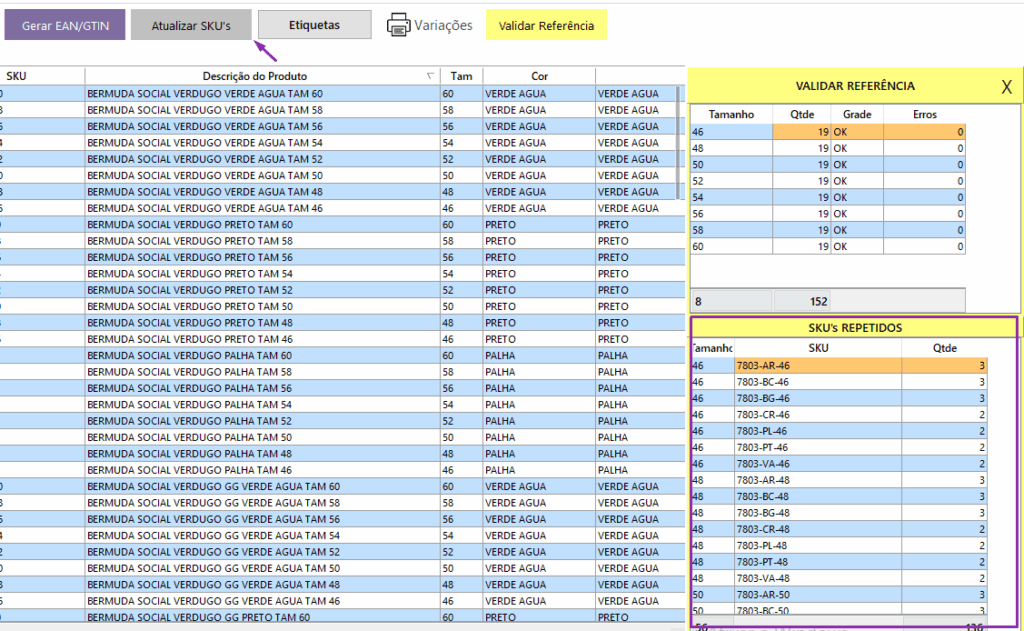Sort by the Tam column header
This screenshot has height=631, width=1024.
point(461,76)
